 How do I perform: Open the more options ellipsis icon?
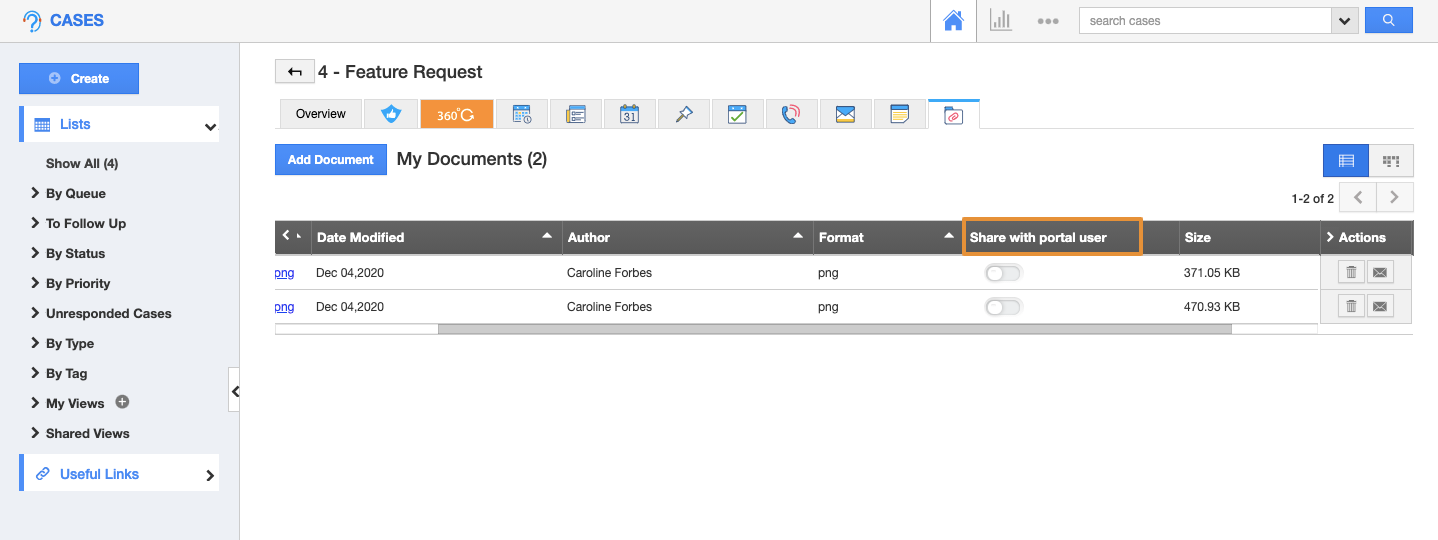tap(1047, 20)
